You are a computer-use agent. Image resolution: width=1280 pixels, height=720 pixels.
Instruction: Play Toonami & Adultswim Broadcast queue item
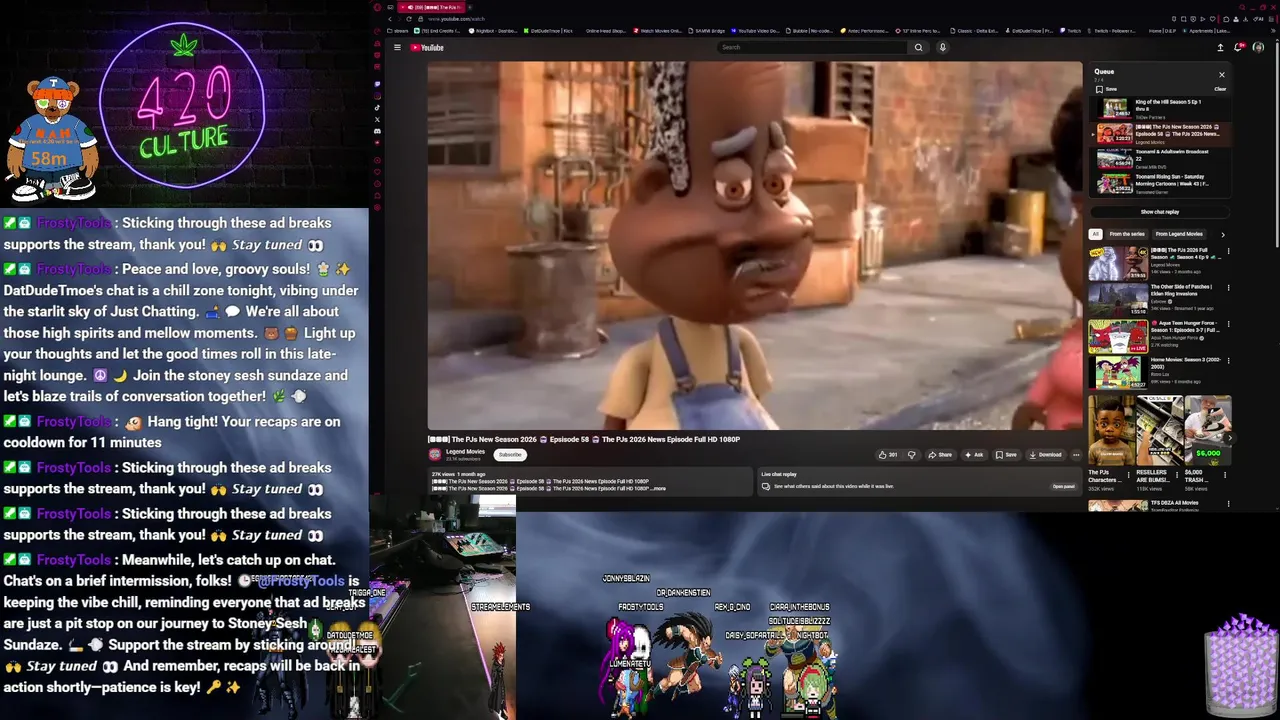[x=1159, y=158]
